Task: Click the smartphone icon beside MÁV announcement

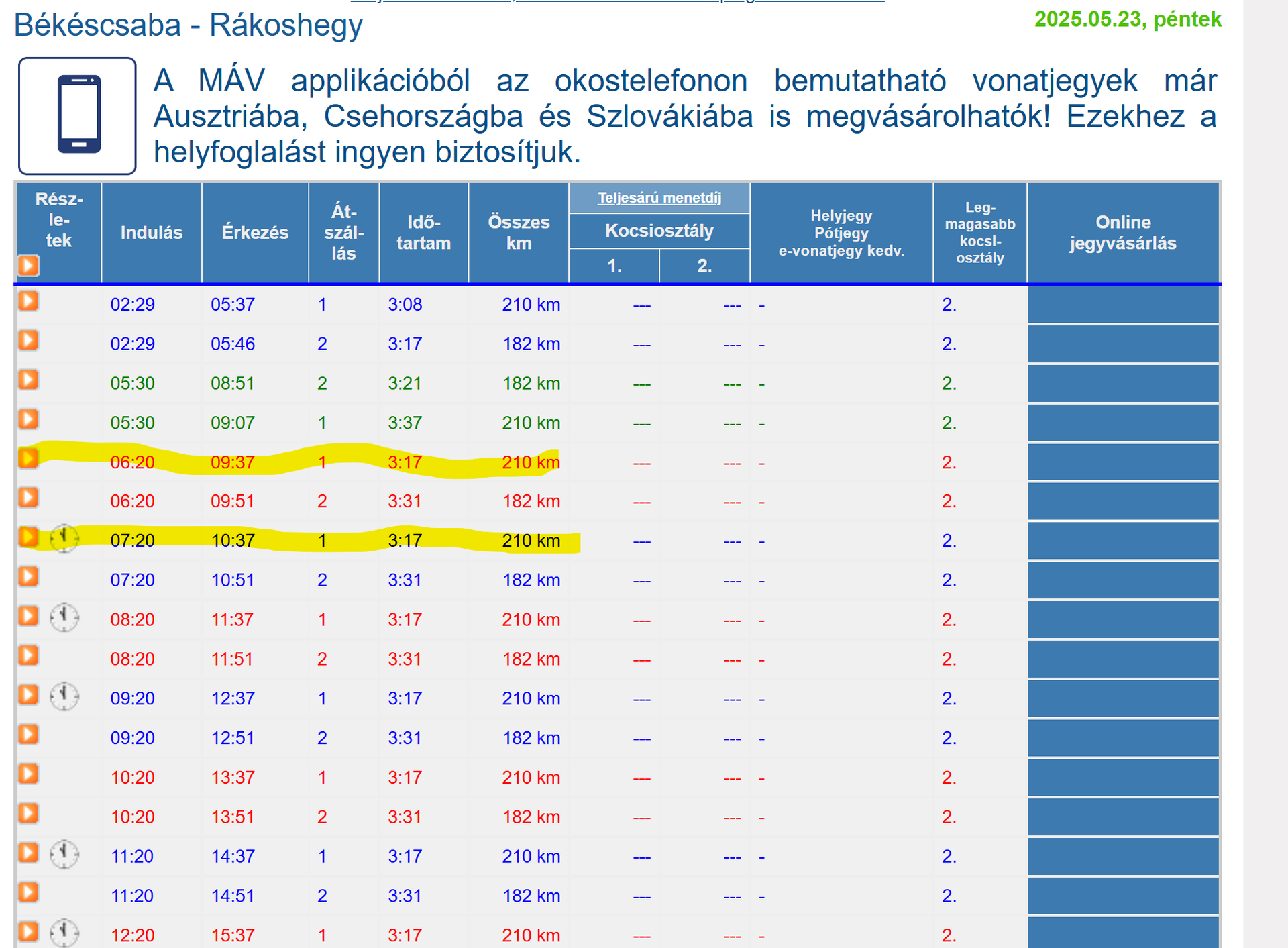Action: tap(78, 115)
